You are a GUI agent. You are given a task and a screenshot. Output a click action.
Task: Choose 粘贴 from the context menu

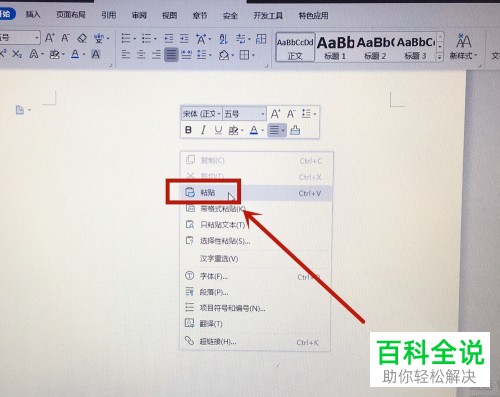(256, 193)
